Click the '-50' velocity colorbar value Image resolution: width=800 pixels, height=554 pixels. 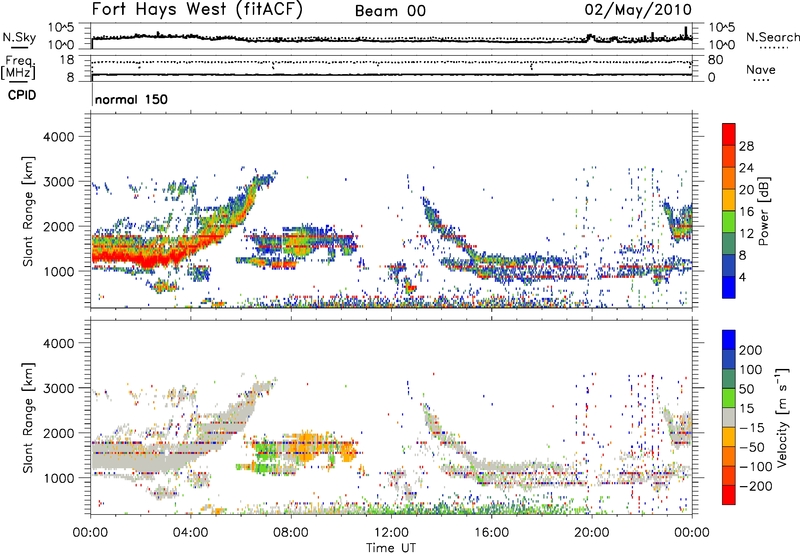(x=752, y=447)
